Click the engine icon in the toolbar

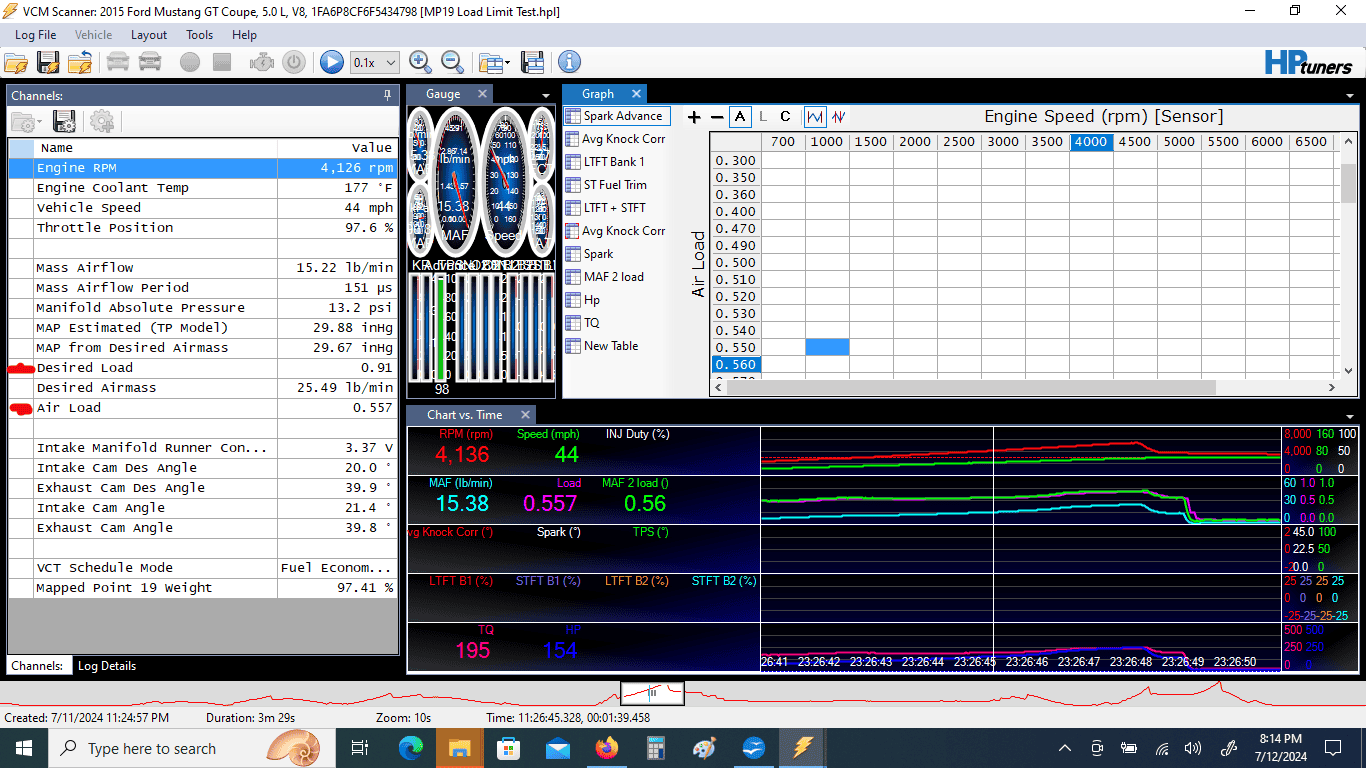261,62
